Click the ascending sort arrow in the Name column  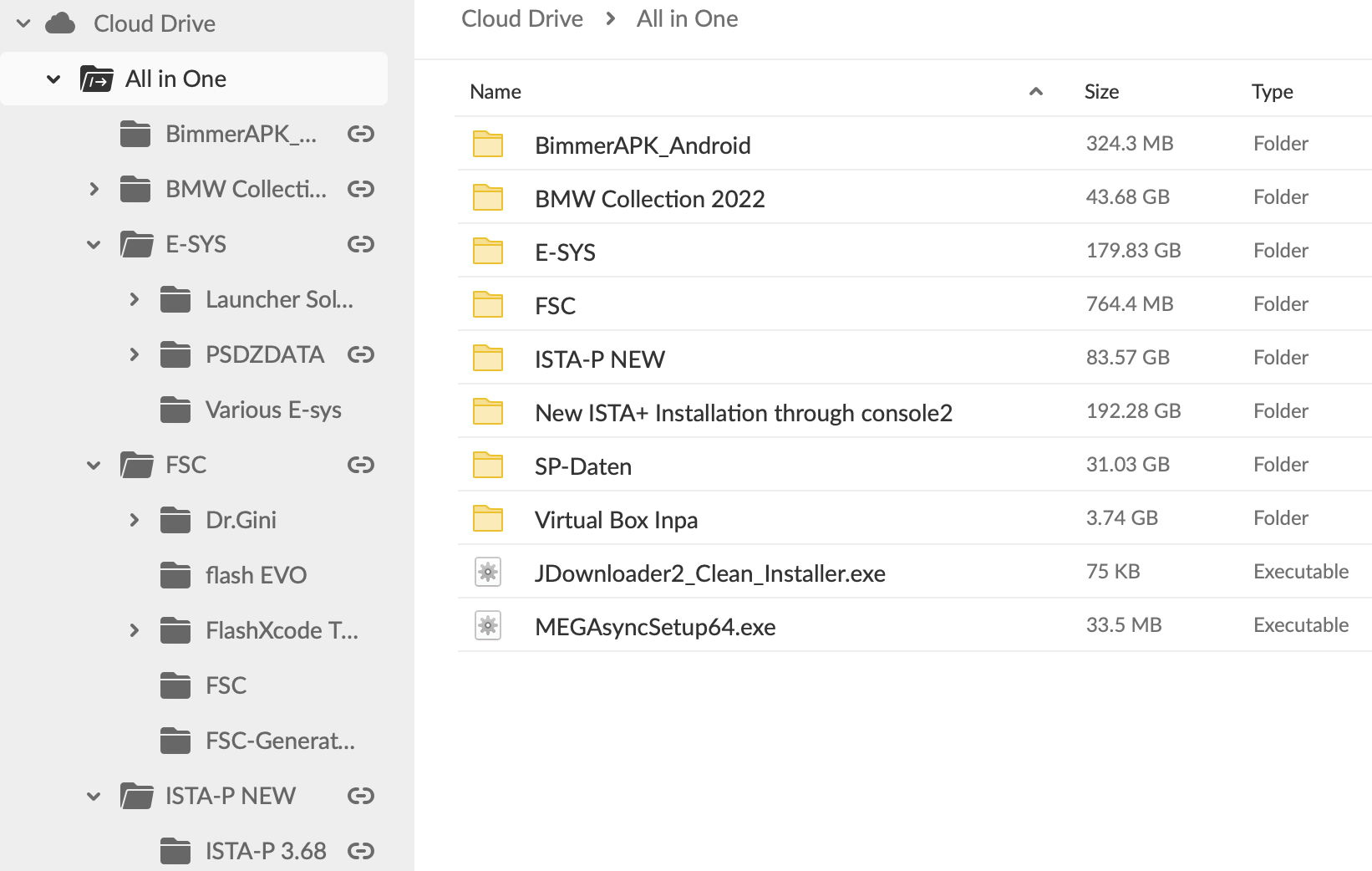[x=1036, y=92]
